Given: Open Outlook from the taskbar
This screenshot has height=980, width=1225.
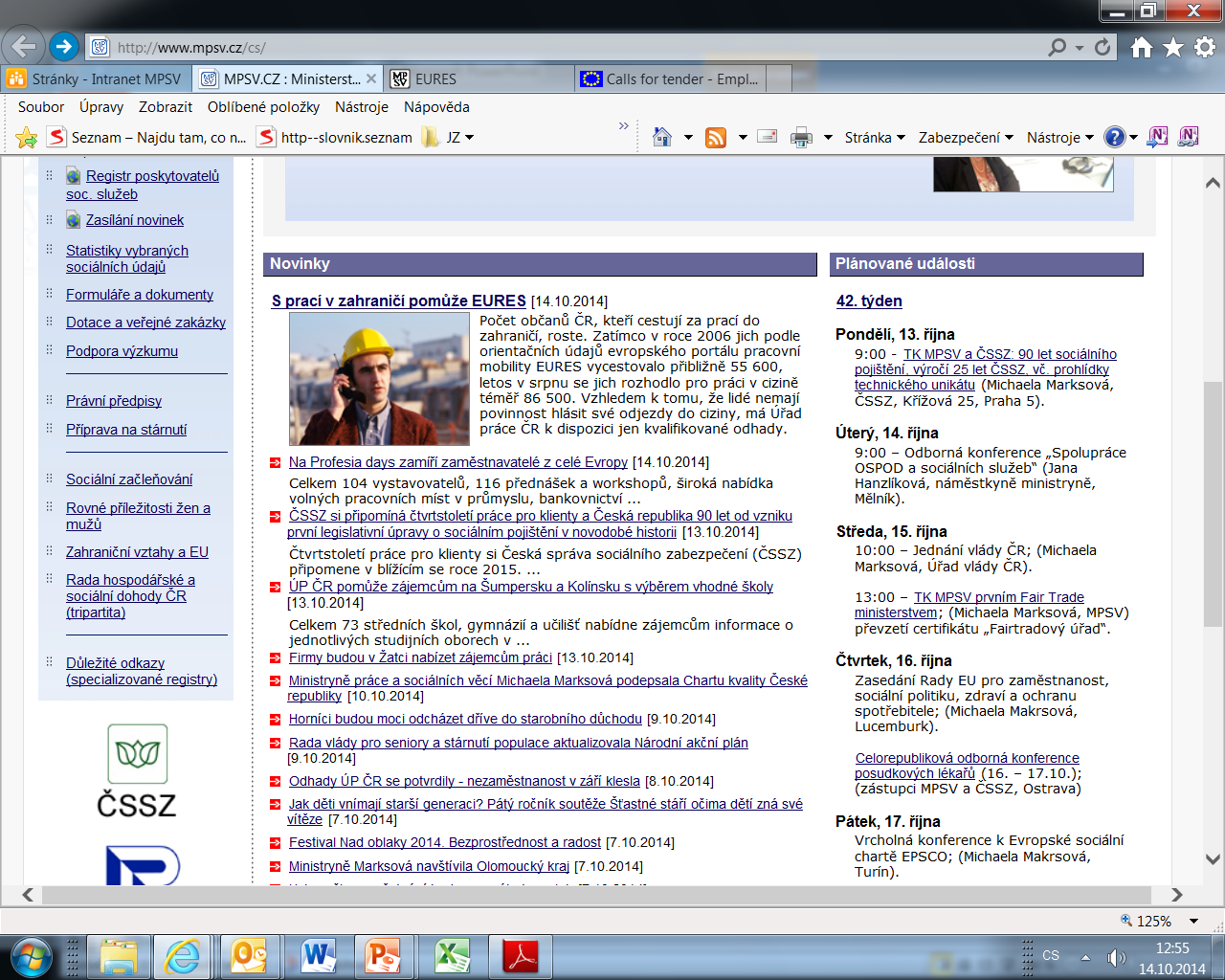Looking at the screenshot, I should pos(250,956).
